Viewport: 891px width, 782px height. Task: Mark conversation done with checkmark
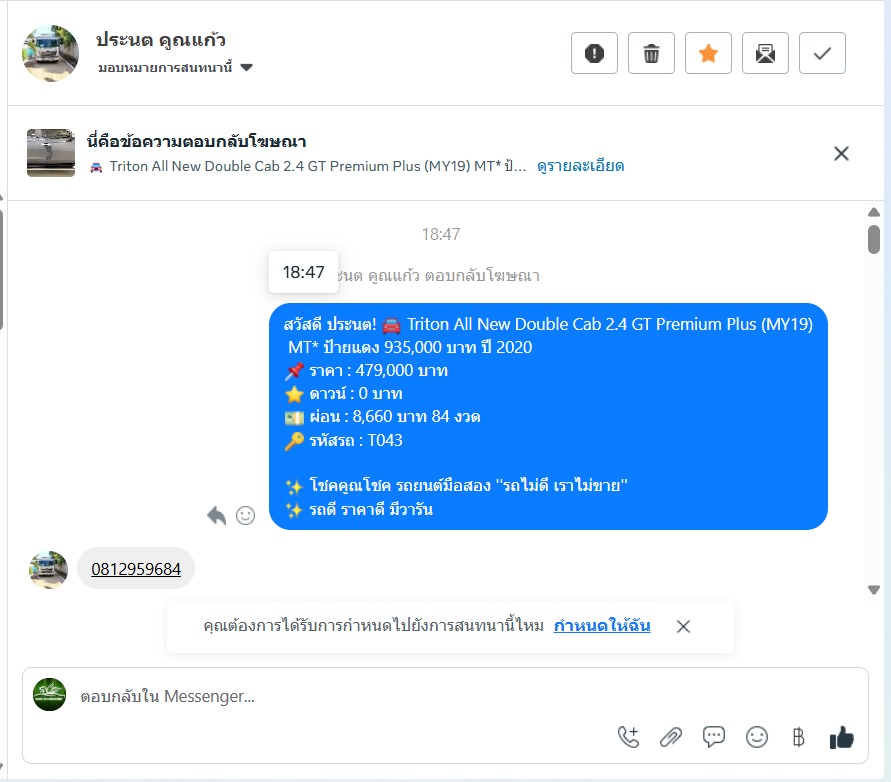tap(822, 53)
